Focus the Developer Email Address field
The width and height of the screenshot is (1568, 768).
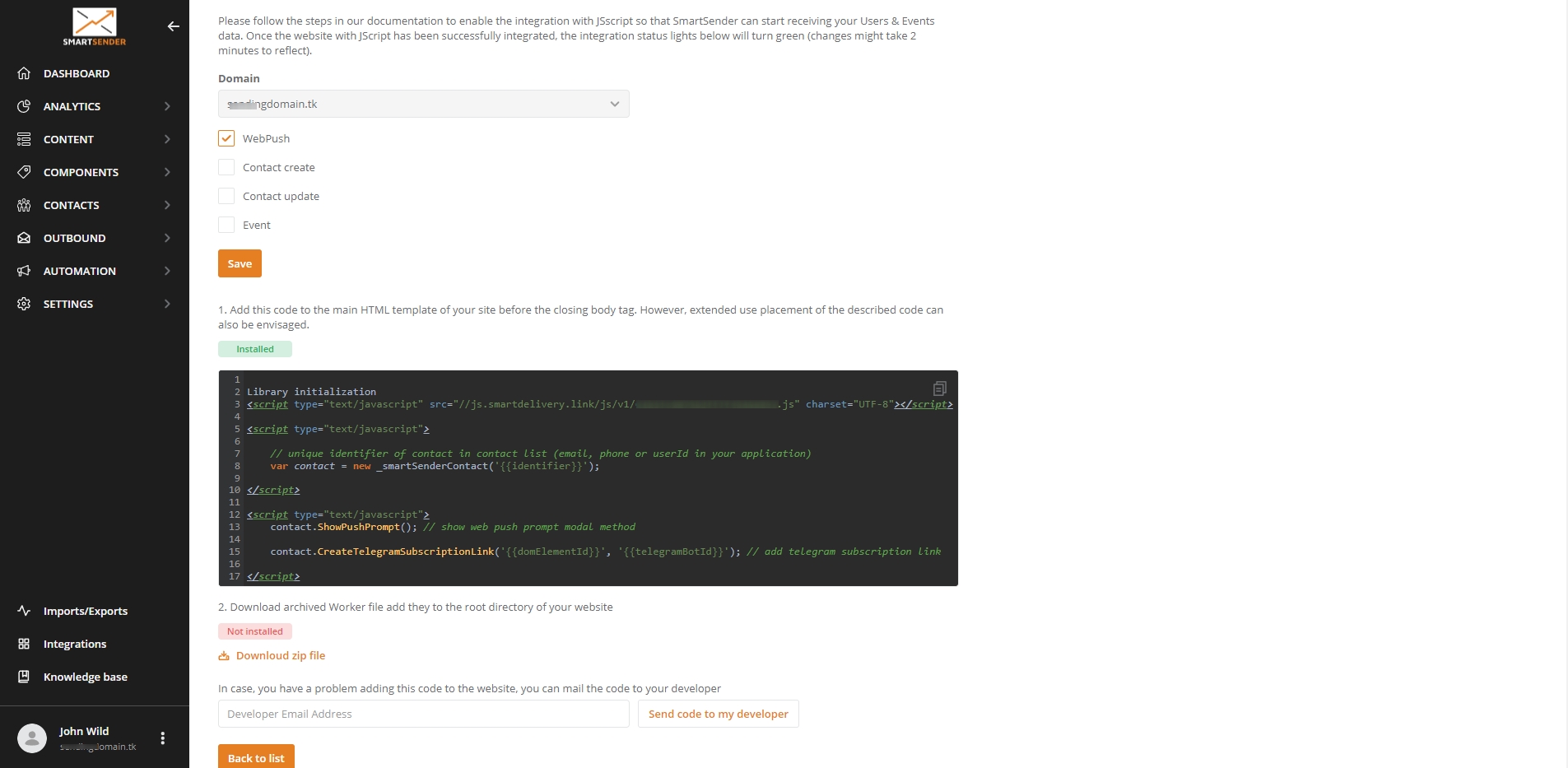click(x=424, y=714)
